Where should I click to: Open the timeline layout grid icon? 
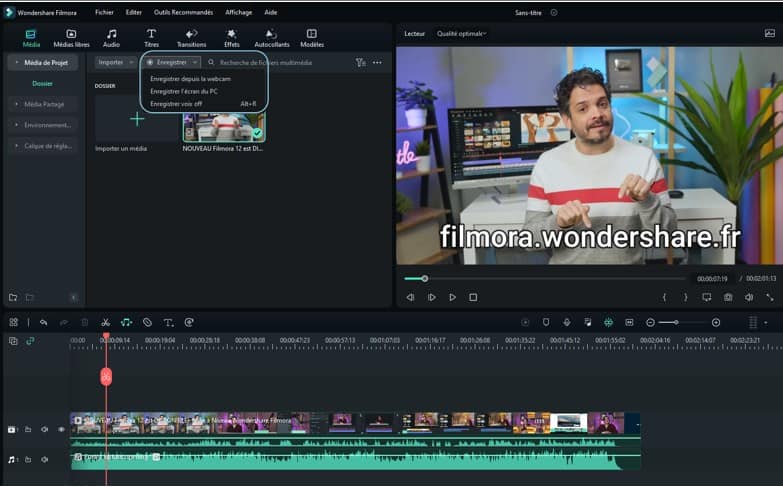(13, 322)
